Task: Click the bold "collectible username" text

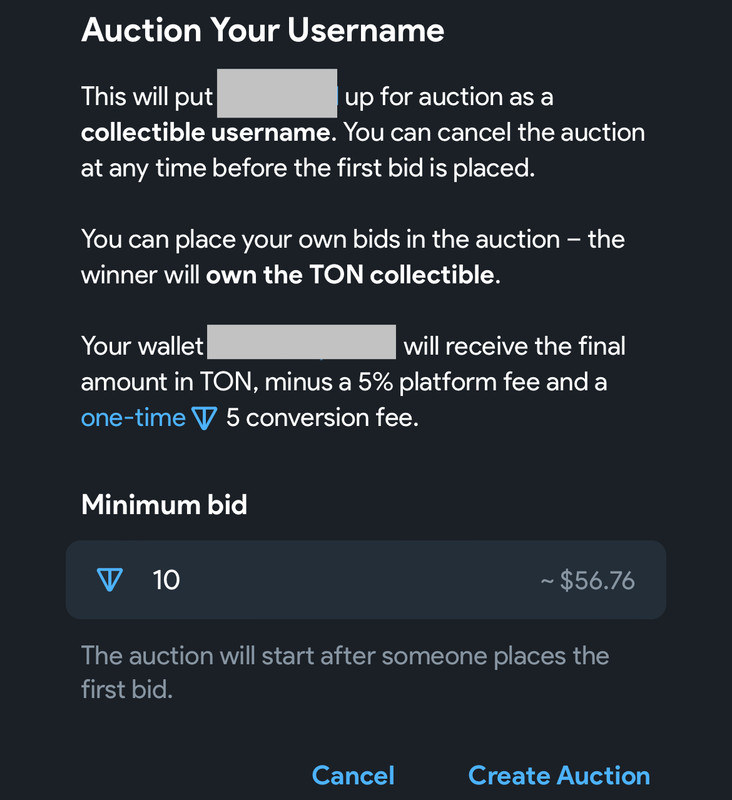Action: tap(204, 132)
